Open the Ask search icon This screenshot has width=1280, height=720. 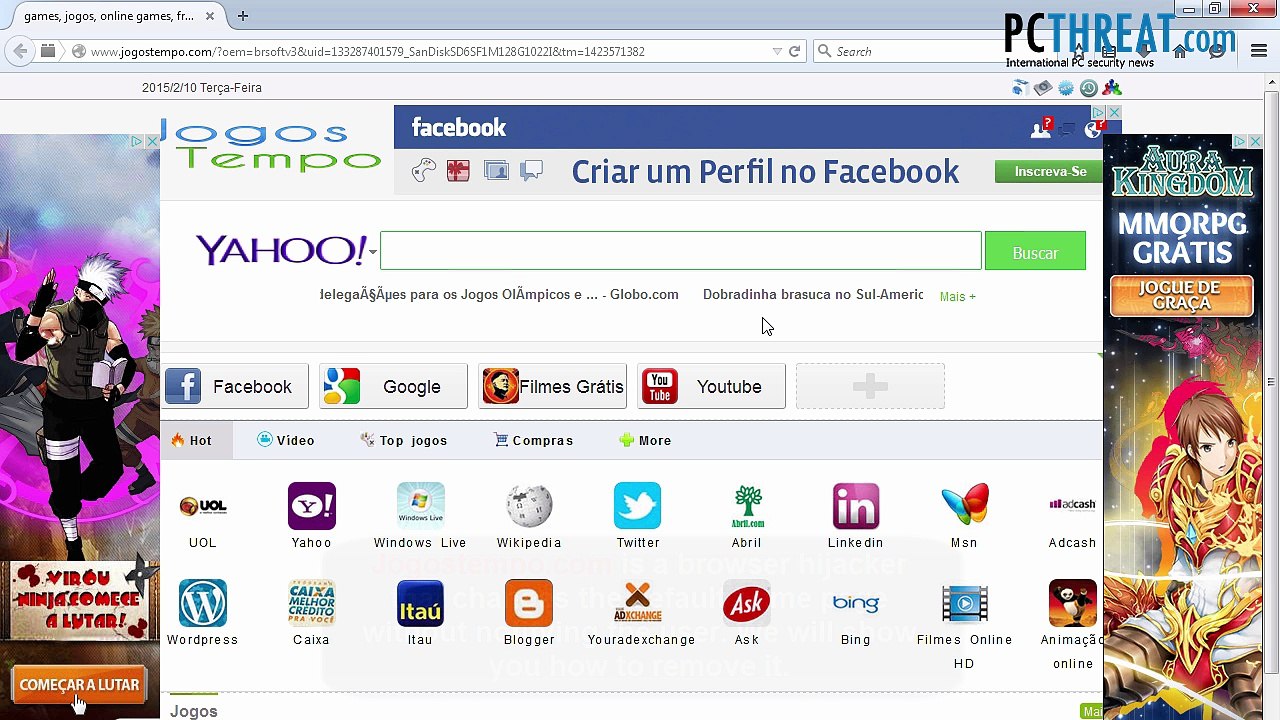click(747, 603)
